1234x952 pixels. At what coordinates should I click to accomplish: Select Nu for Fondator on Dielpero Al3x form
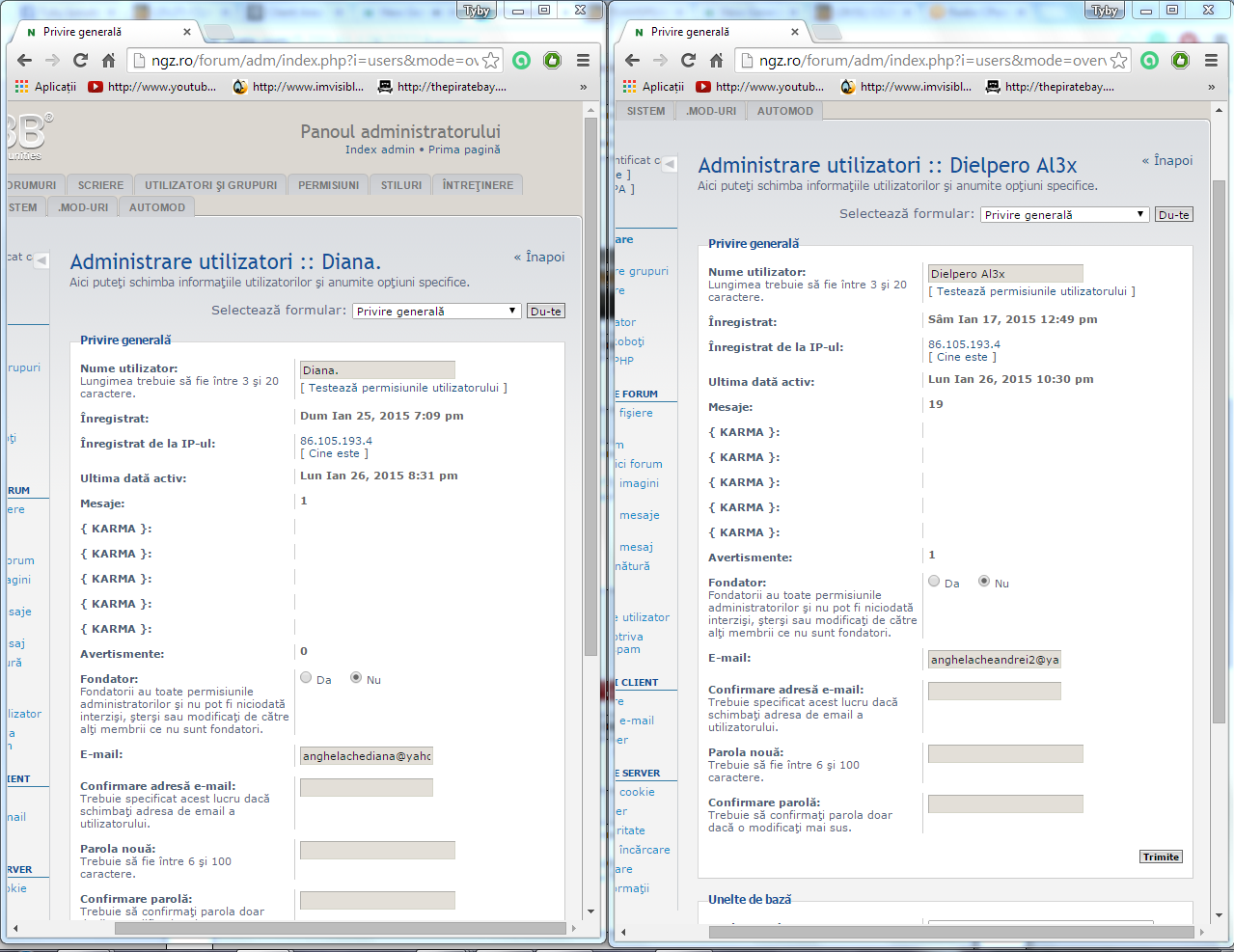pos(984,582)
